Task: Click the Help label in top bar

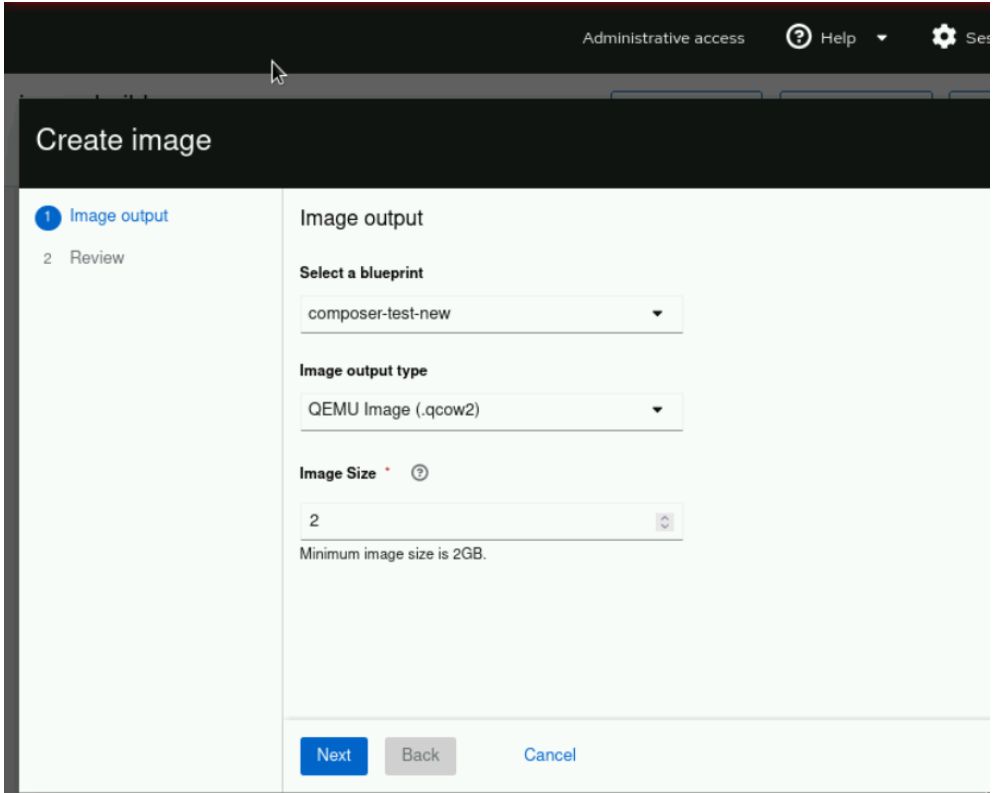Action: click(838, 38)
